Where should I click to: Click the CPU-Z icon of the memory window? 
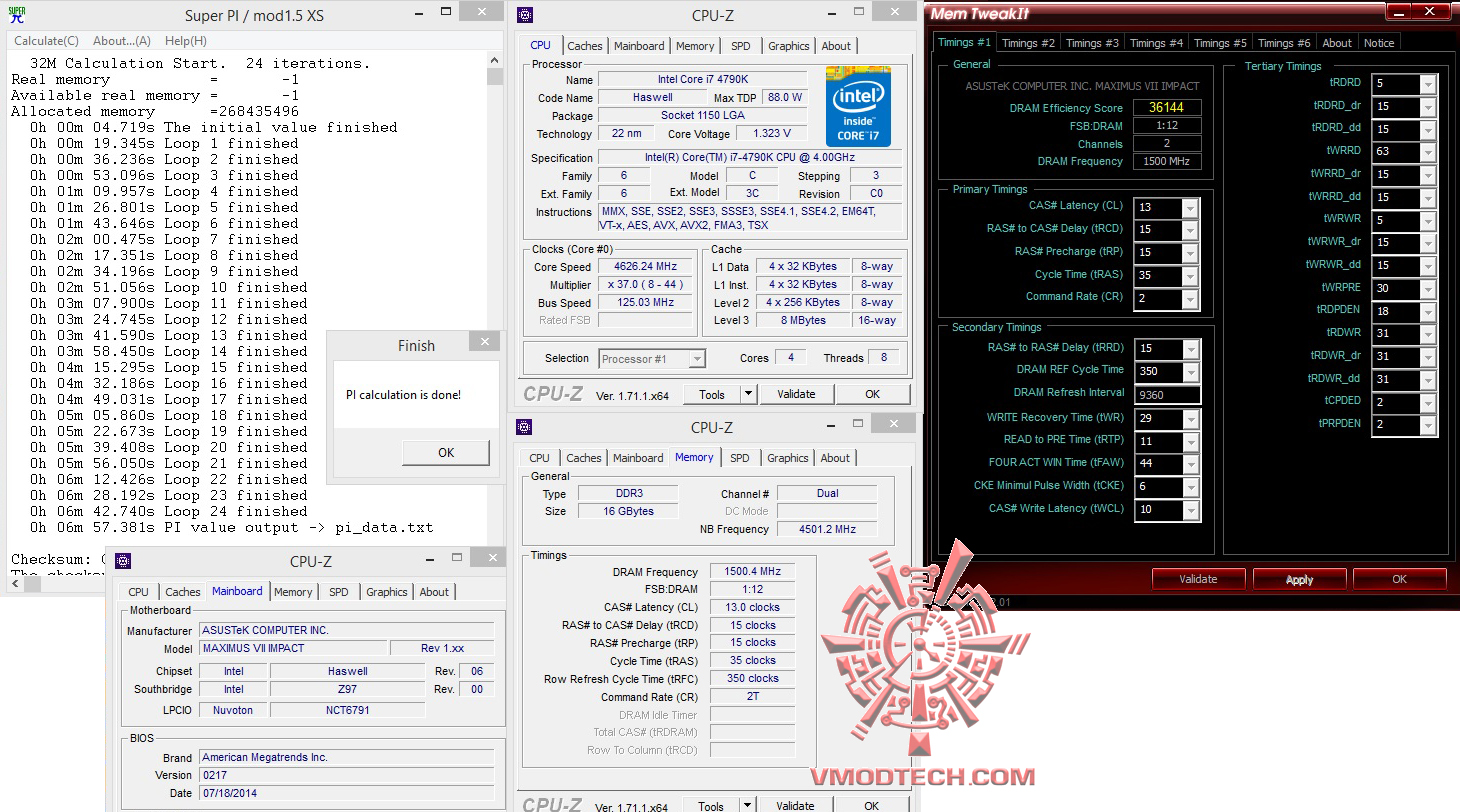point(525,427)
